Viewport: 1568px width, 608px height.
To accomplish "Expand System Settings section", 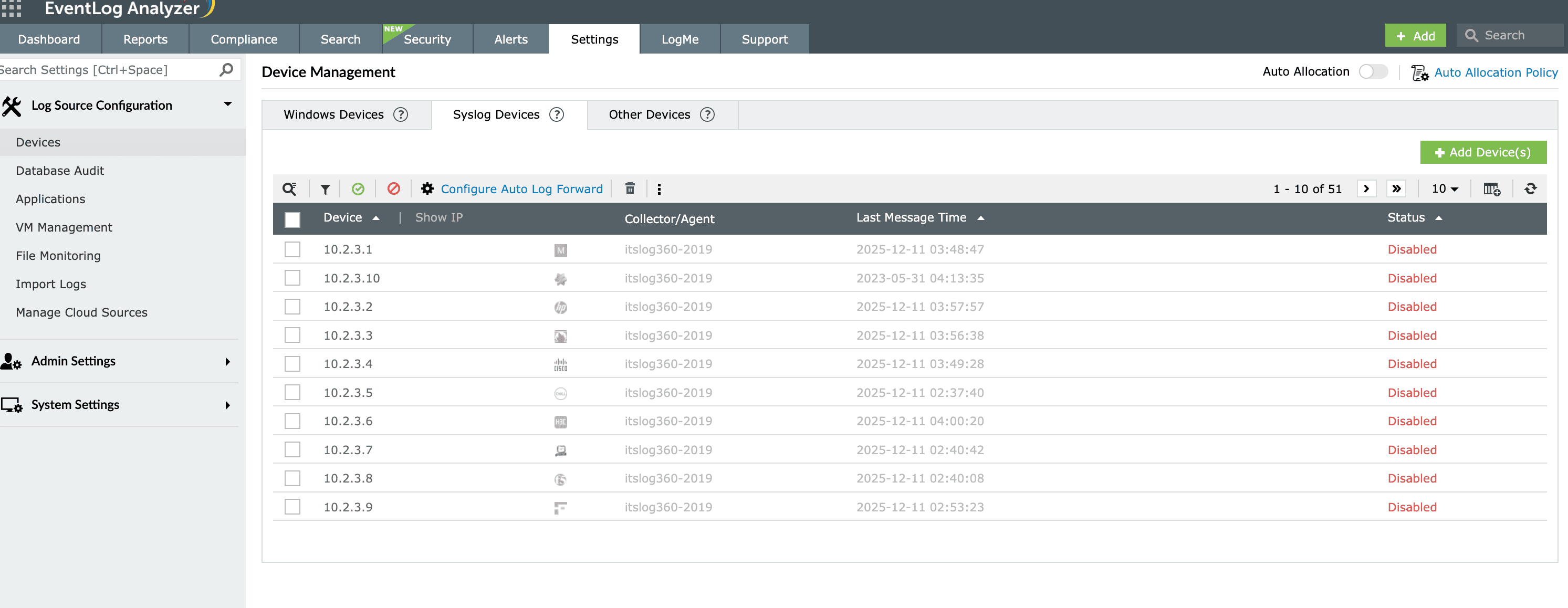I will (x=228, y=405).
